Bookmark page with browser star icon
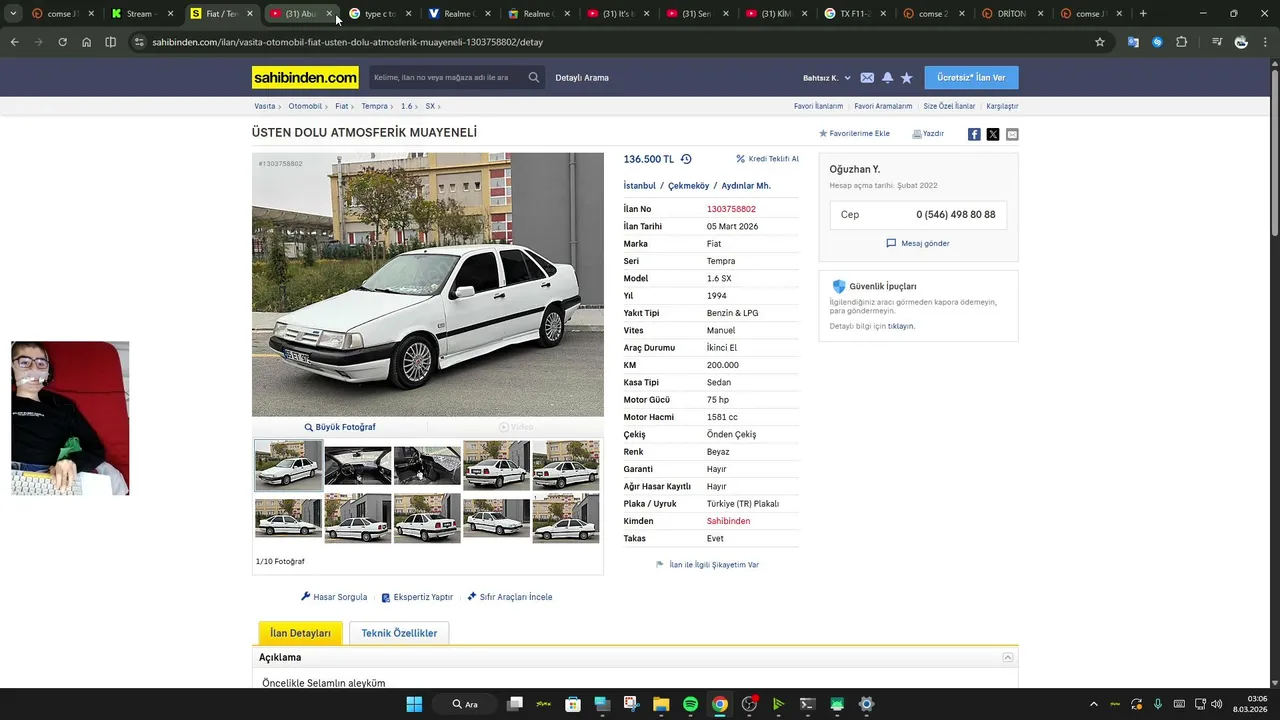 tap(1100, 42)
